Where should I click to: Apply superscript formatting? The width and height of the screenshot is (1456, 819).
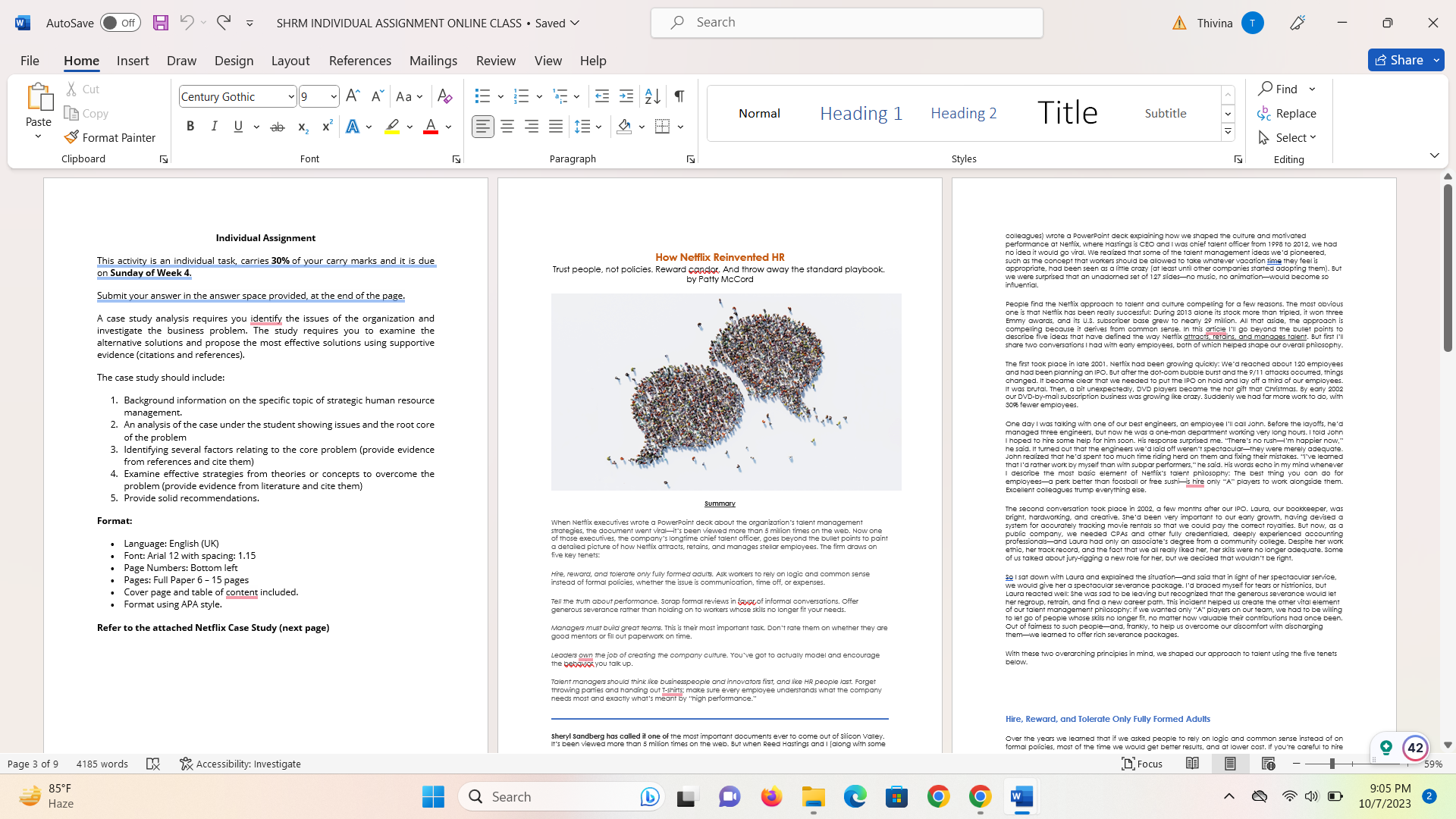pos(327,127)
